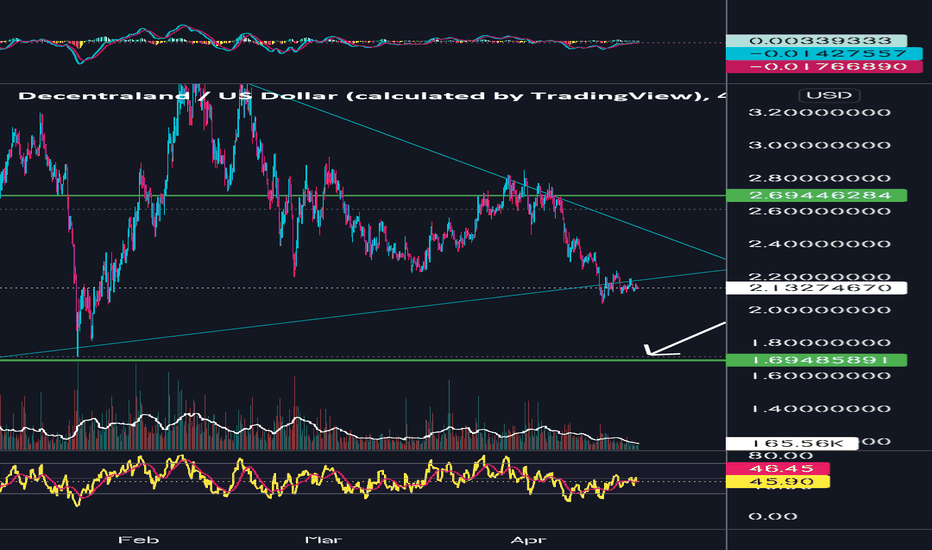Click the USD currency button
Screen dimensions: 932x550
[829, 95]
